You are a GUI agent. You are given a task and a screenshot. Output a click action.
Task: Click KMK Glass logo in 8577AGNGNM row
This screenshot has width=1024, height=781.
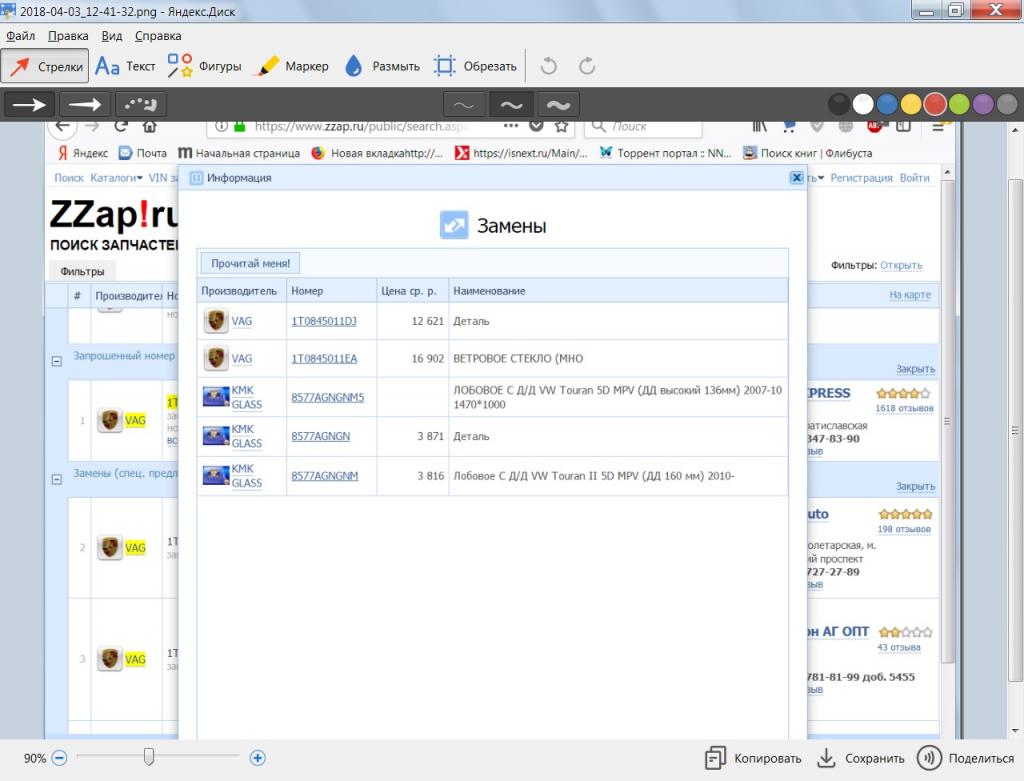216,476
